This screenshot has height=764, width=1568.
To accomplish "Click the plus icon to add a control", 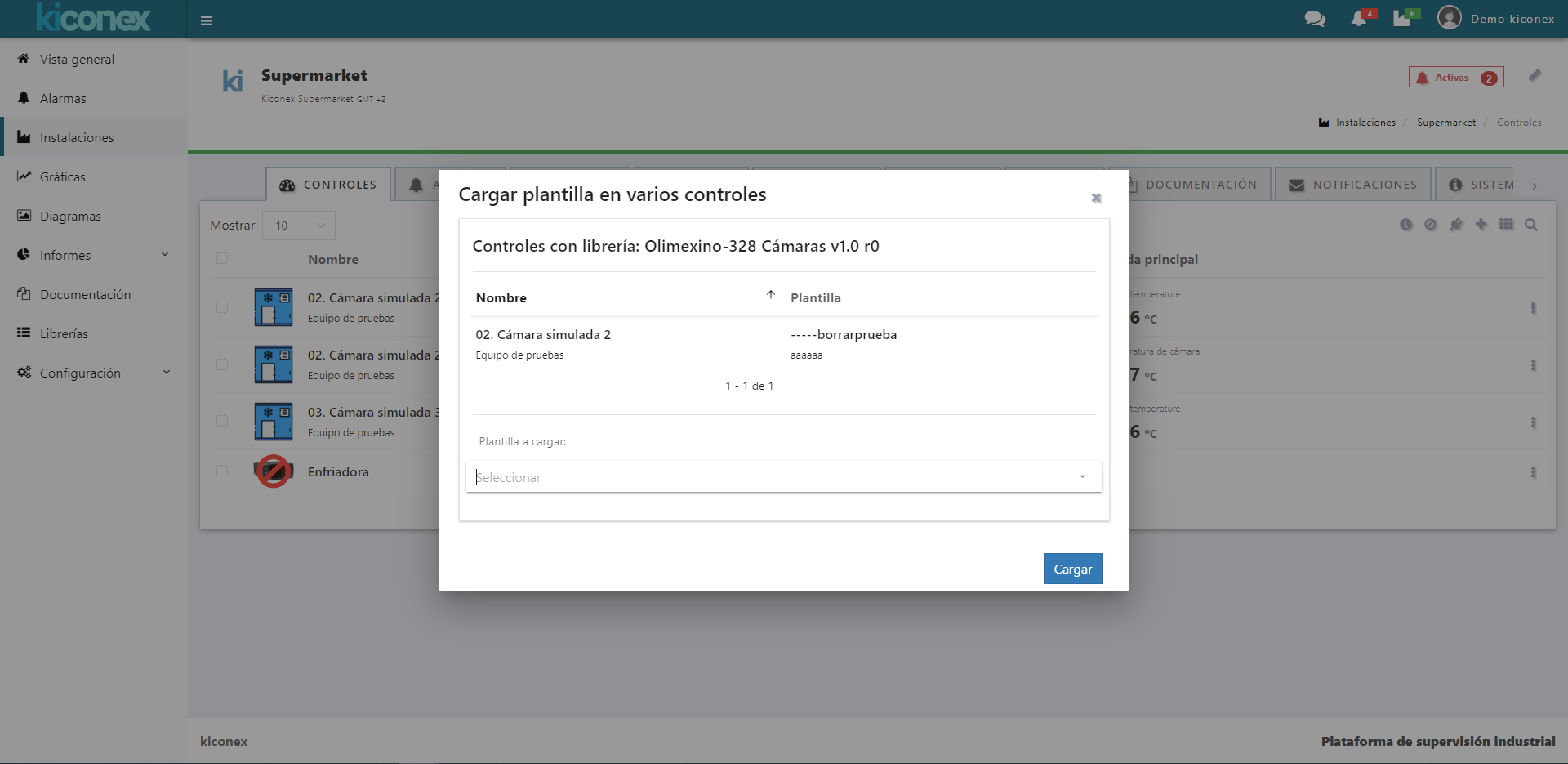I will click(1481, 225).
